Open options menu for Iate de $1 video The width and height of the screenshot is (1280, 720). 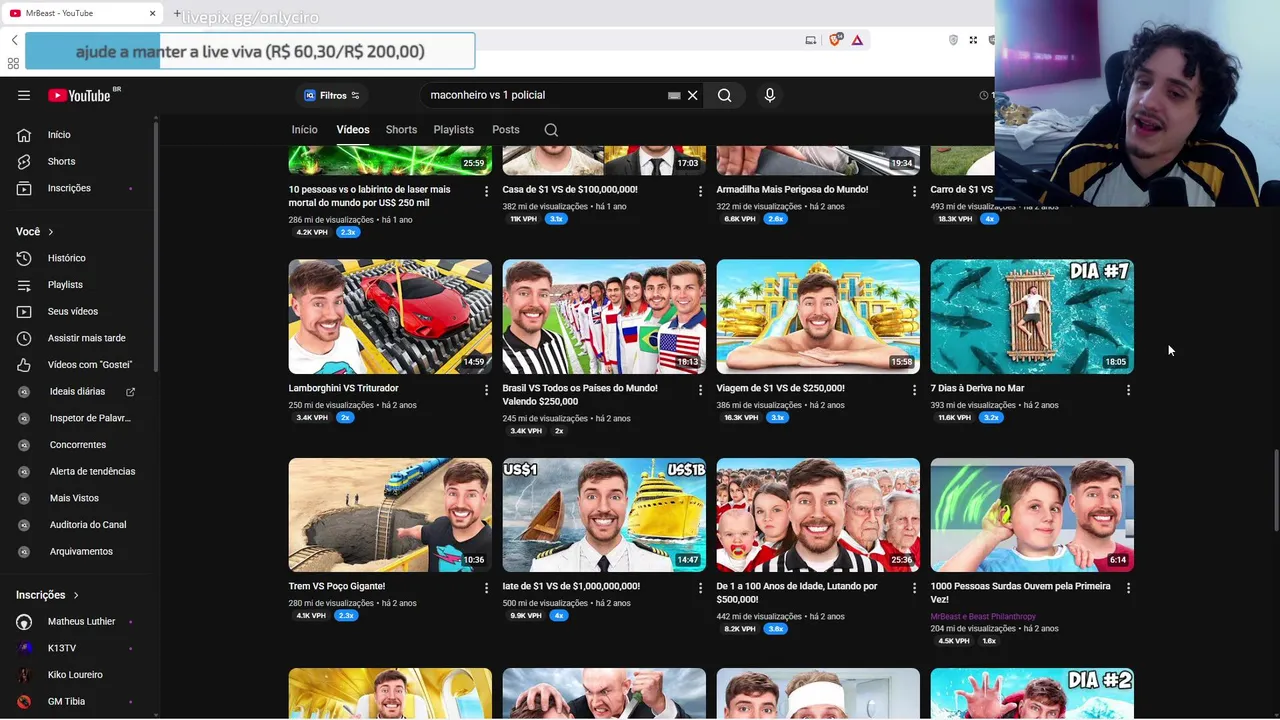[x=700, y=588]
